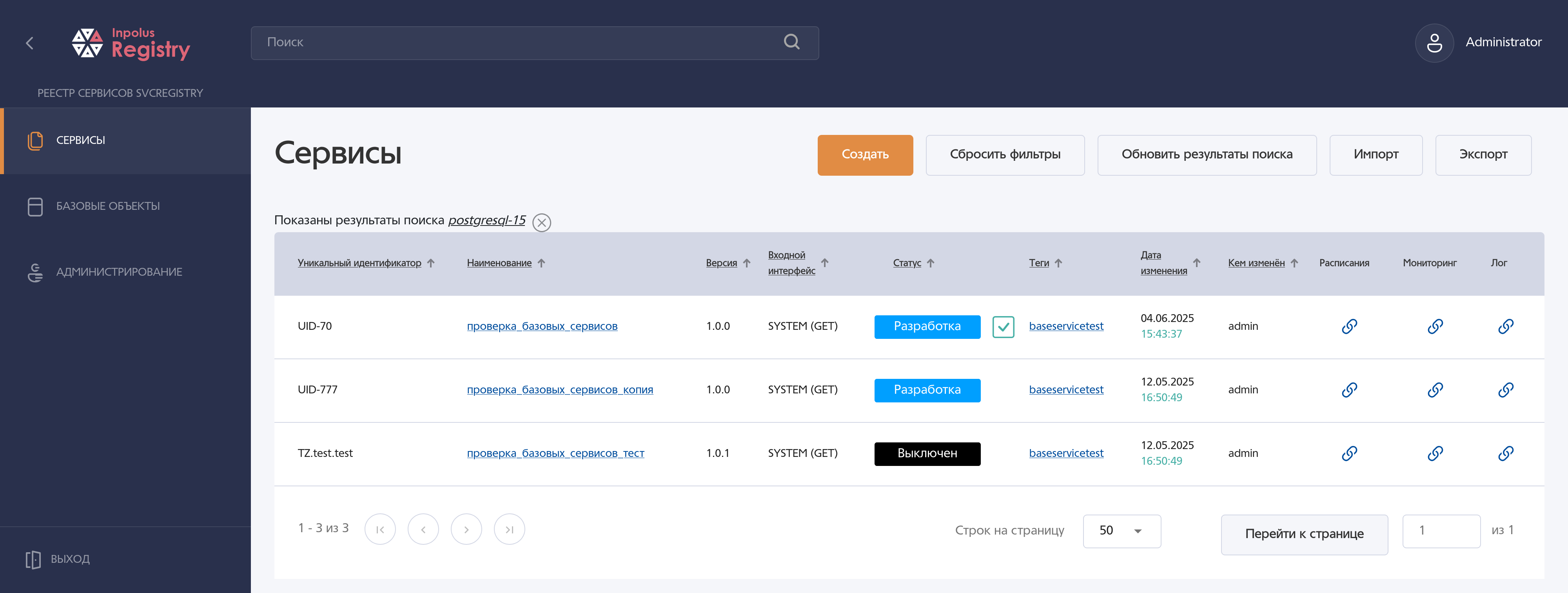Click the Inpolus Registry logo

click(131, 43)
